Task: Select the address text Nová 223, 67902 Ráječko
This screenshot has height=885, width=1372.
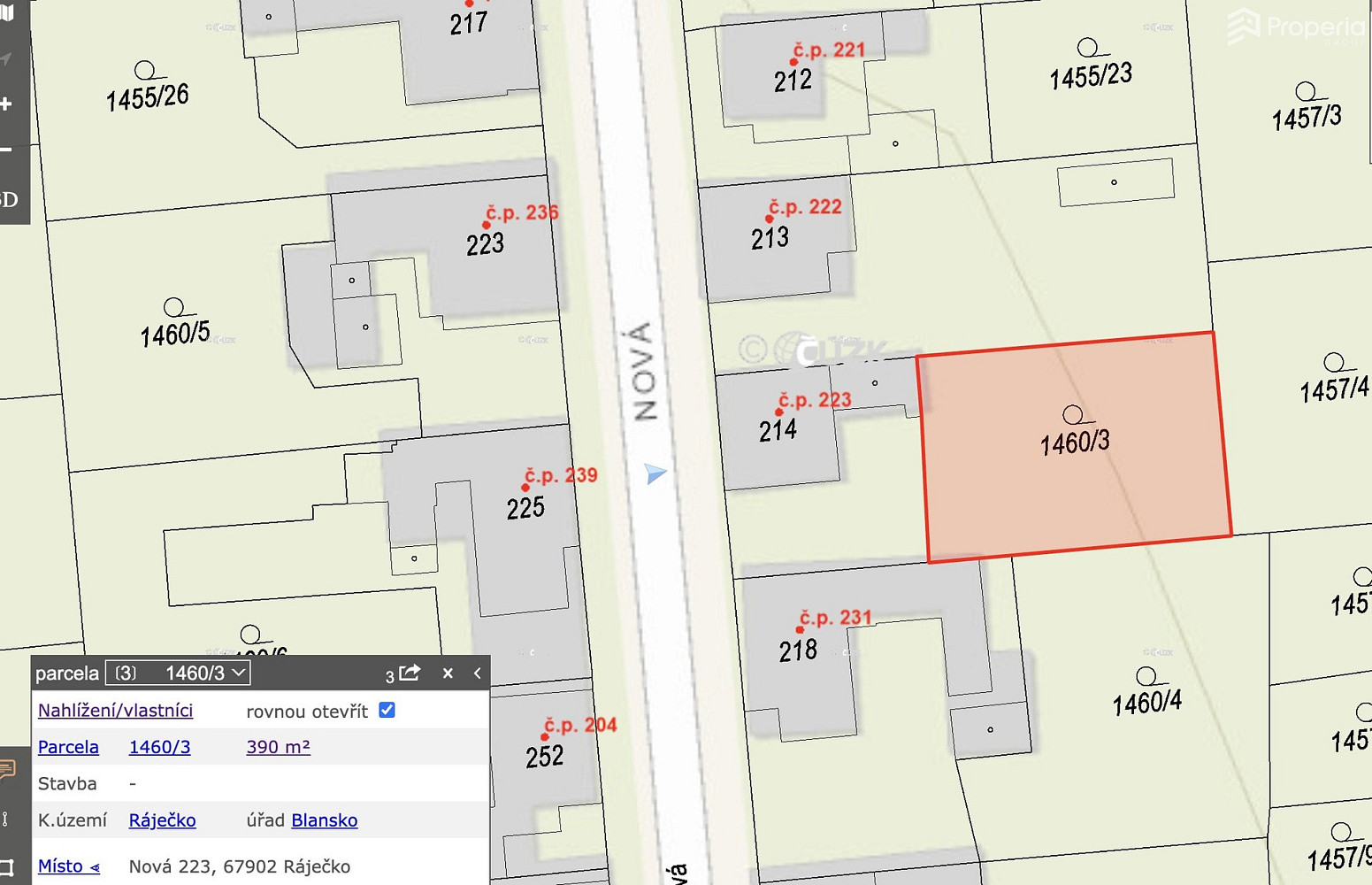Action: [x=240, y=866]
